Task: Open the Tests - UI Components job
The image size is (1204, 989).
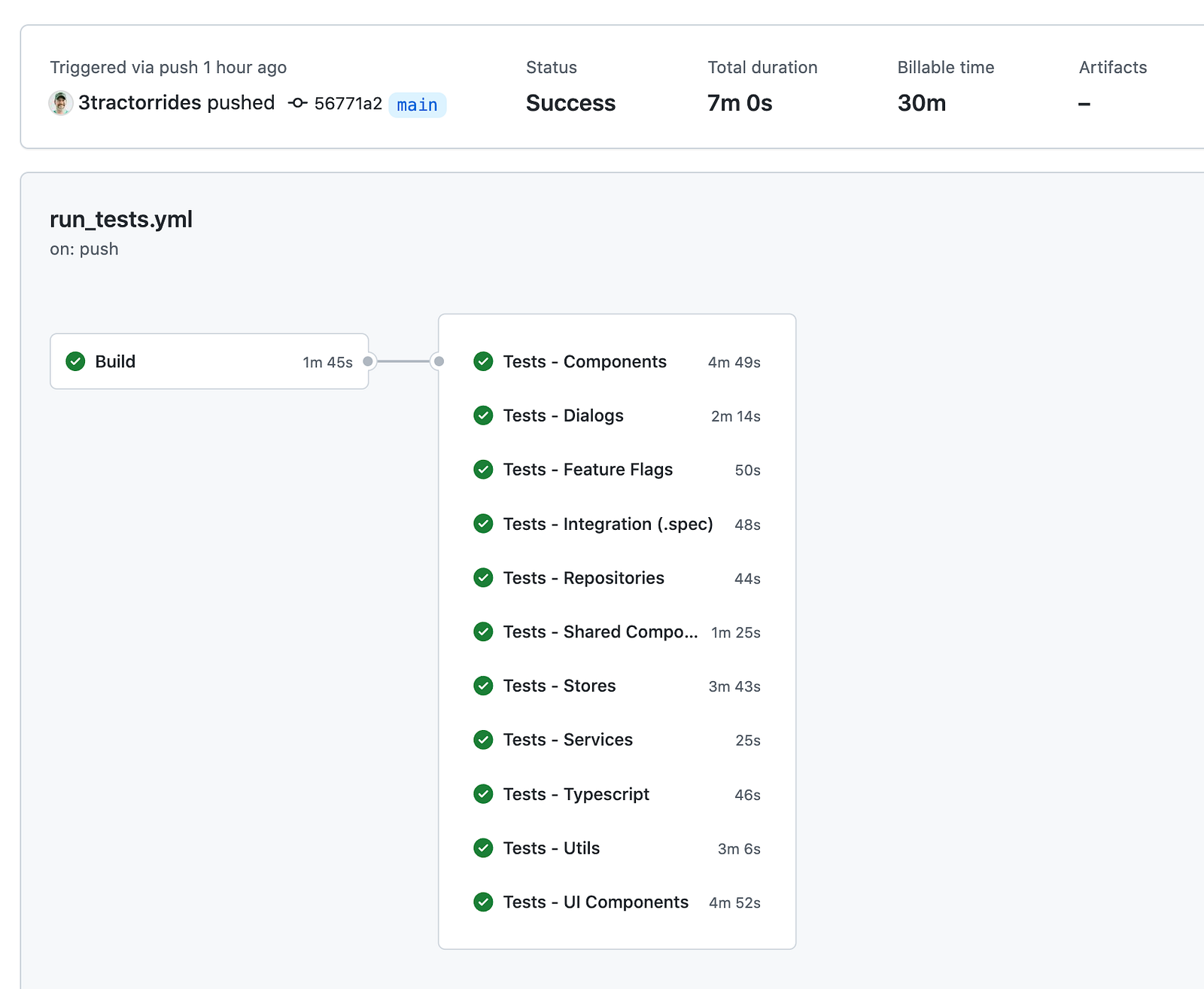Action: 595,902
